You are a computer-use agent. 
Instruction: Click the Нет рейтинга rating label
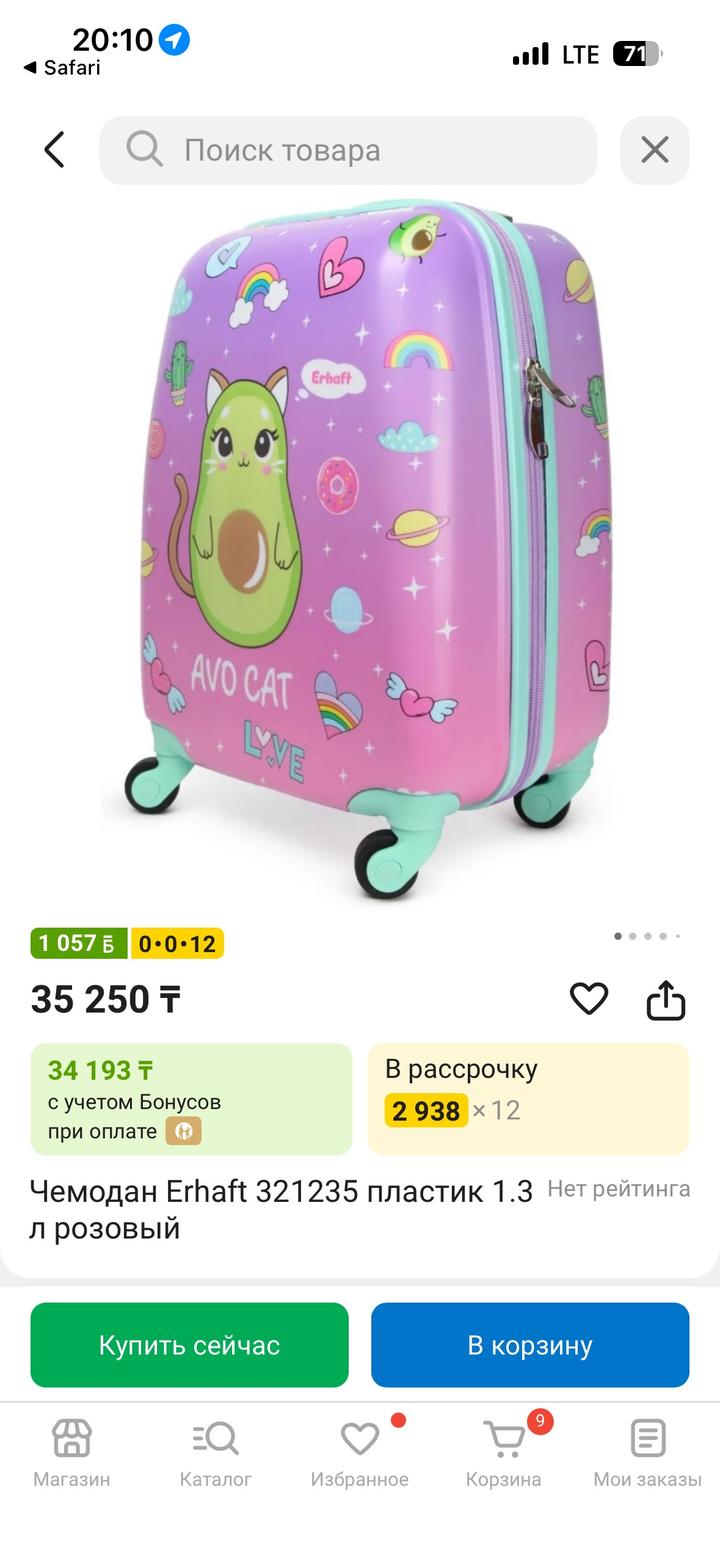[619, 1189]
